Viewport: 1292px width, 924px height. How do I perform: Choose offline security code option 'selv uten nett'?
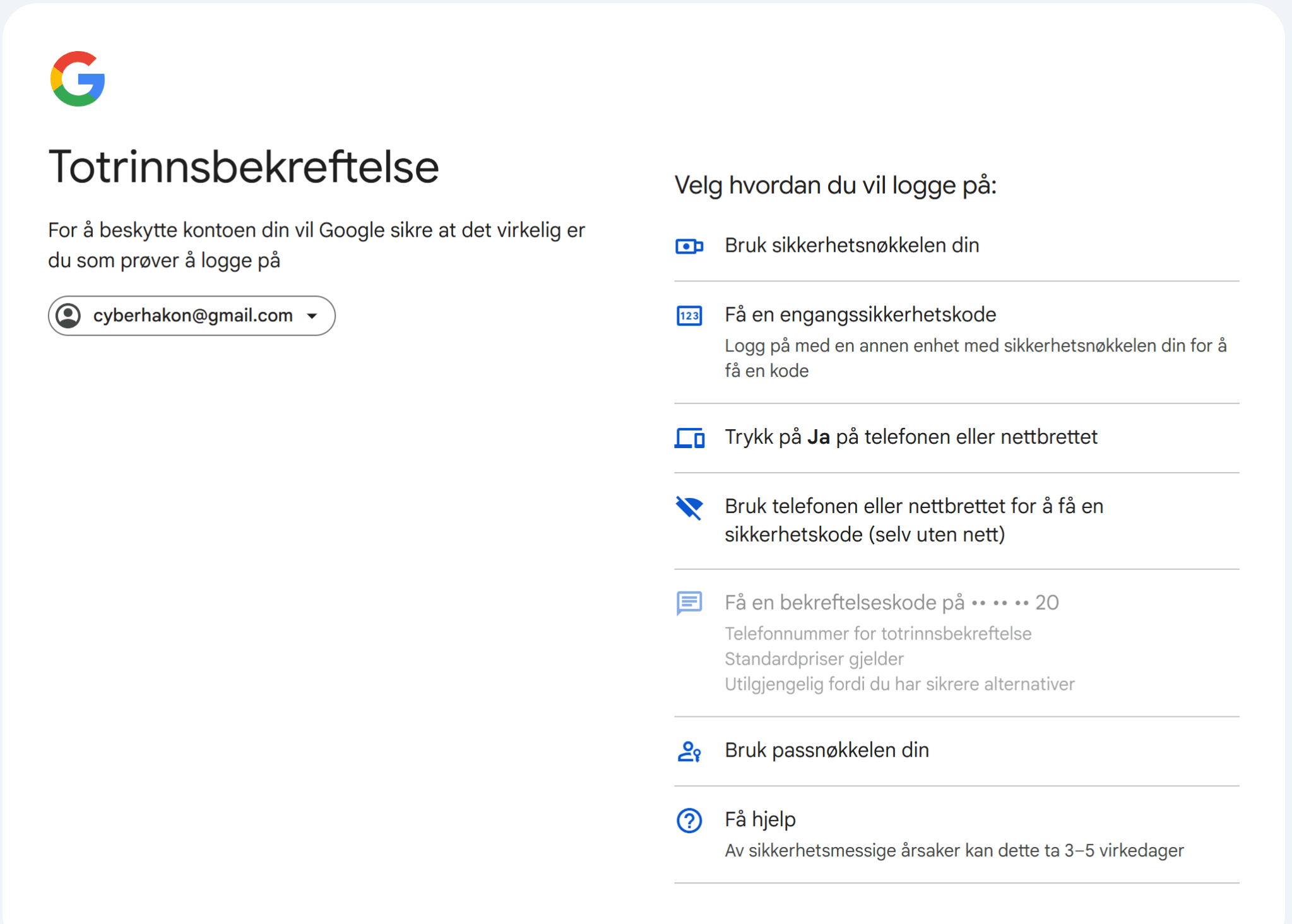click(913, 520)
